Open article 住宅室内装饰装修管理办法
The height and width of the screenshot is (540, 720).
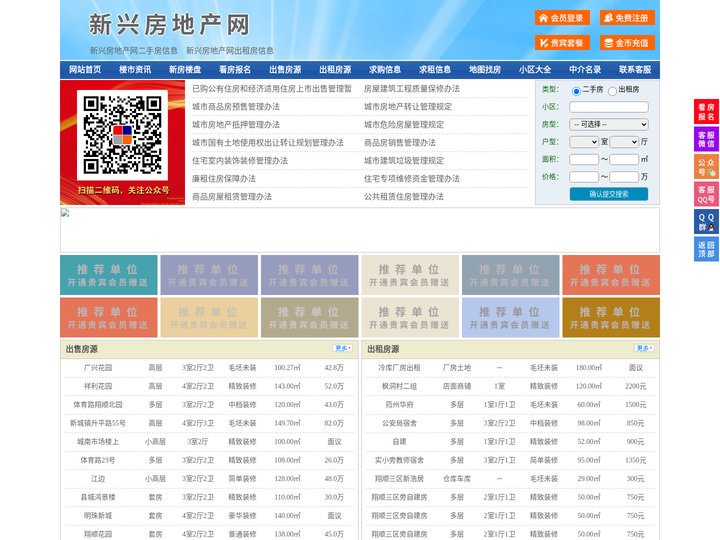(240, 161)
